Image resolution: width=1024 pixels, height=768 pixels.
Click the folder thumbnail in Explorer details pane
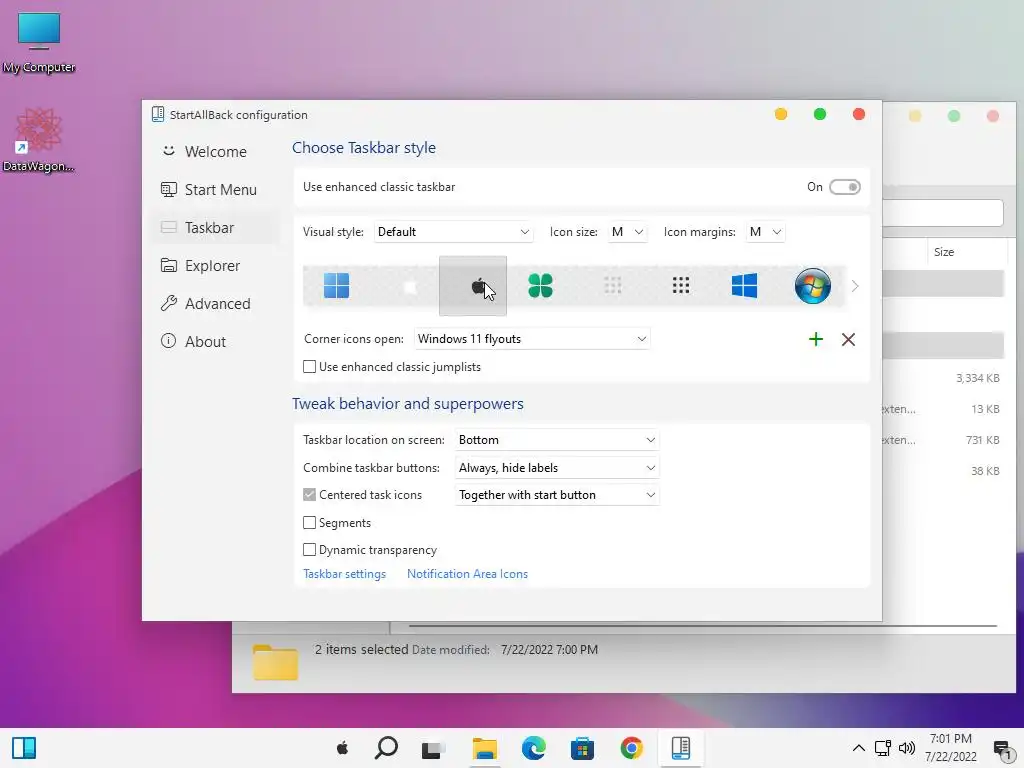pos(276,662)
